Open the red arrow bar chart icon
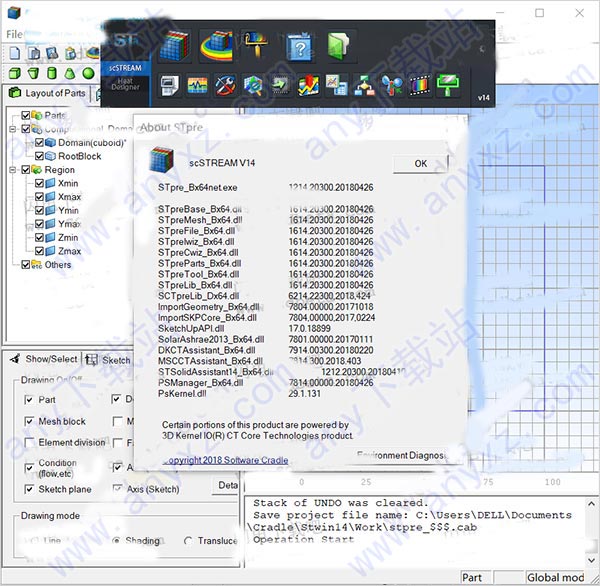The height and width of the screenshot is (586, 600). pos(308,85)
